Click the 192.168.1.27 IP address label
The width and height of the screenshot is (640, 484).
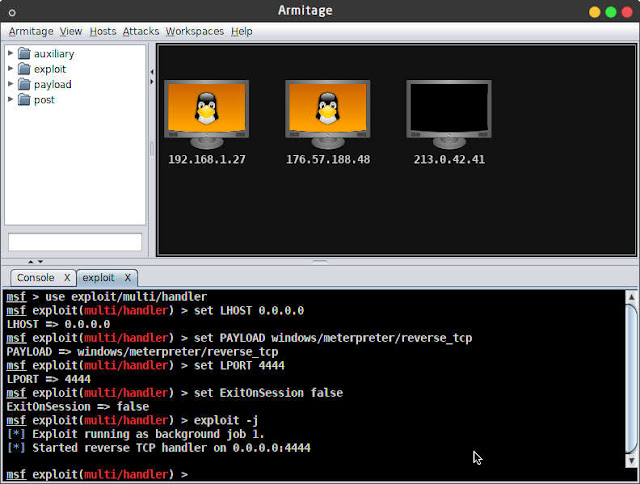(x=207, y=159)
